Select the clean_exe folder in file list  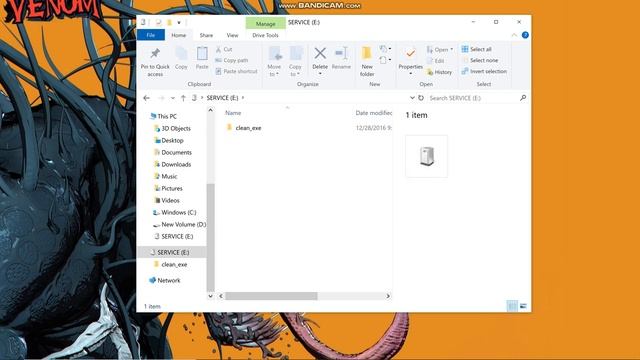248,128
